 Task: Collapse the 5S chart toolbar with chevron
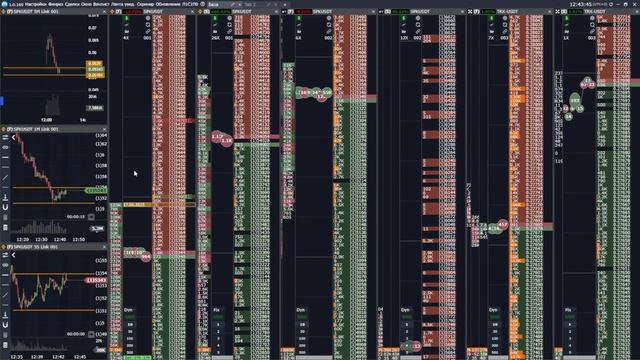[x=13, y=255]
